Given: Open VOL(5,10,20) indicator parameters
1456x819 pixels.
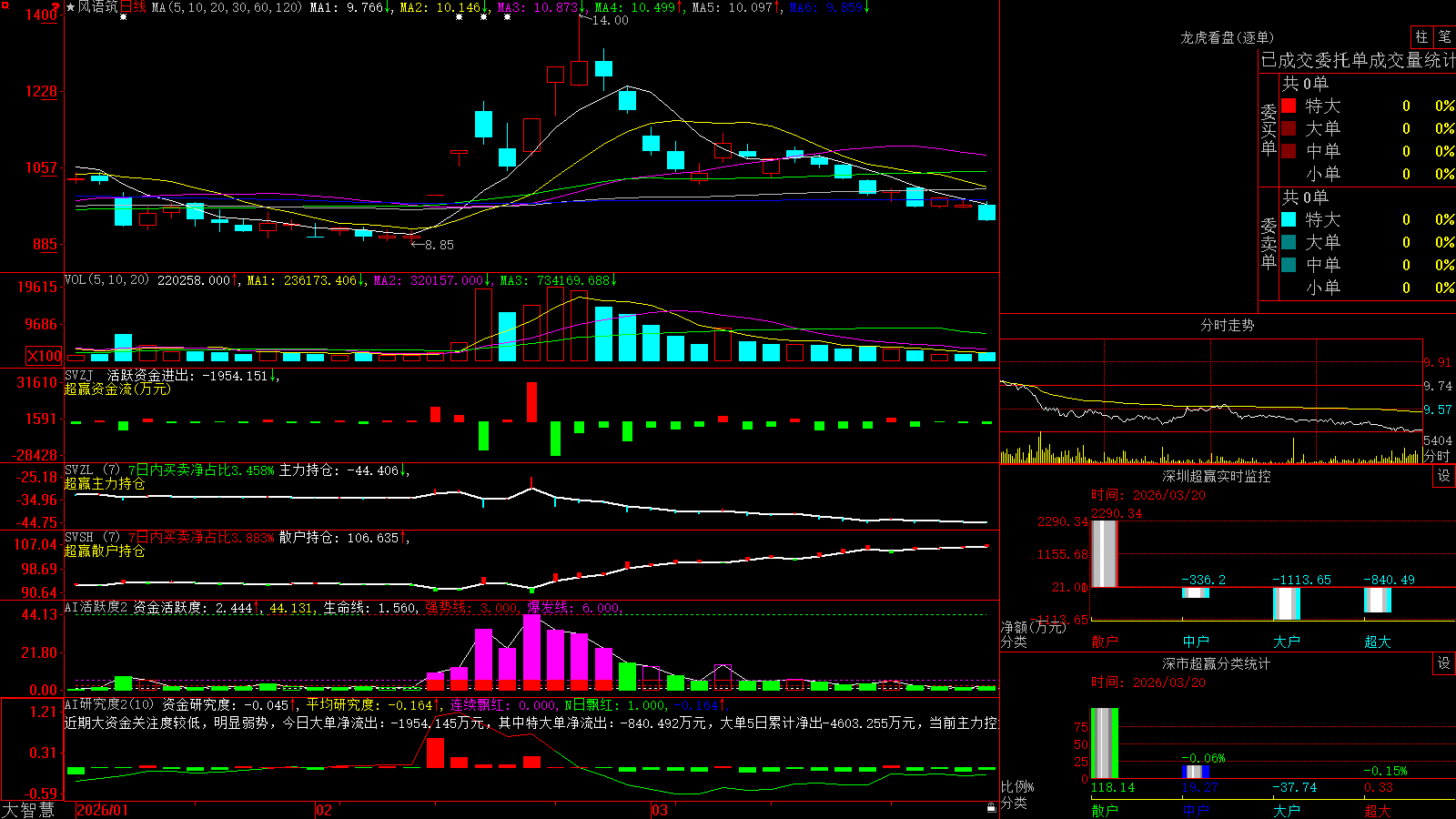Looking at the screenshot, I should [x=106, y=280].
